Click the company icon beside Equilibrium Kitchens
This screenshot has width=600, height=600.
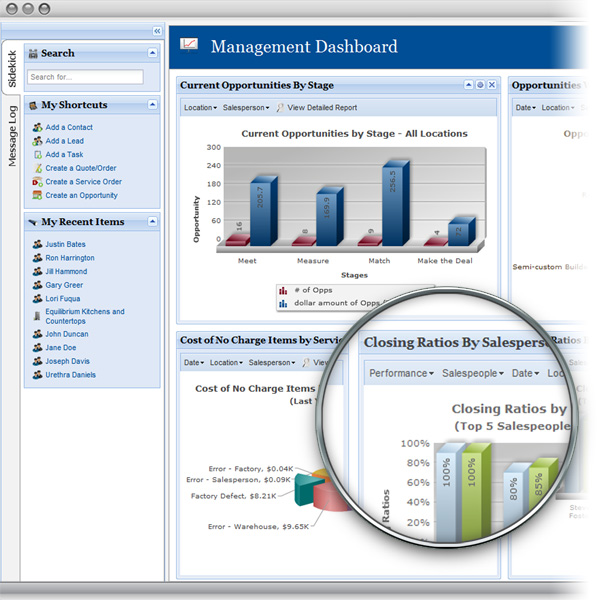coord(37,316)
